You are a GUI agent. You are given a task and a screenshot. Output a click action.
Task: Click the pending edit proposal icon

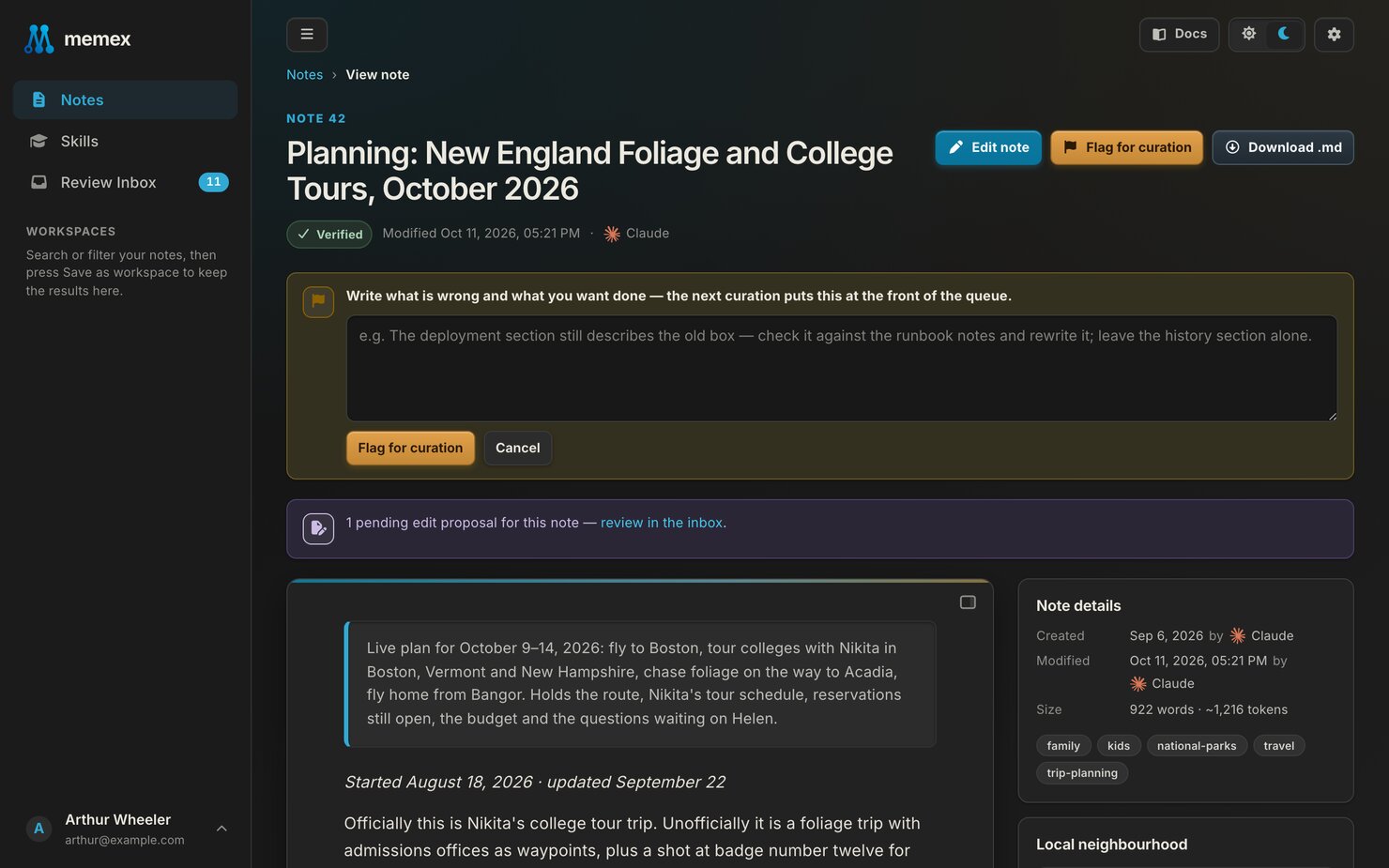318,528
